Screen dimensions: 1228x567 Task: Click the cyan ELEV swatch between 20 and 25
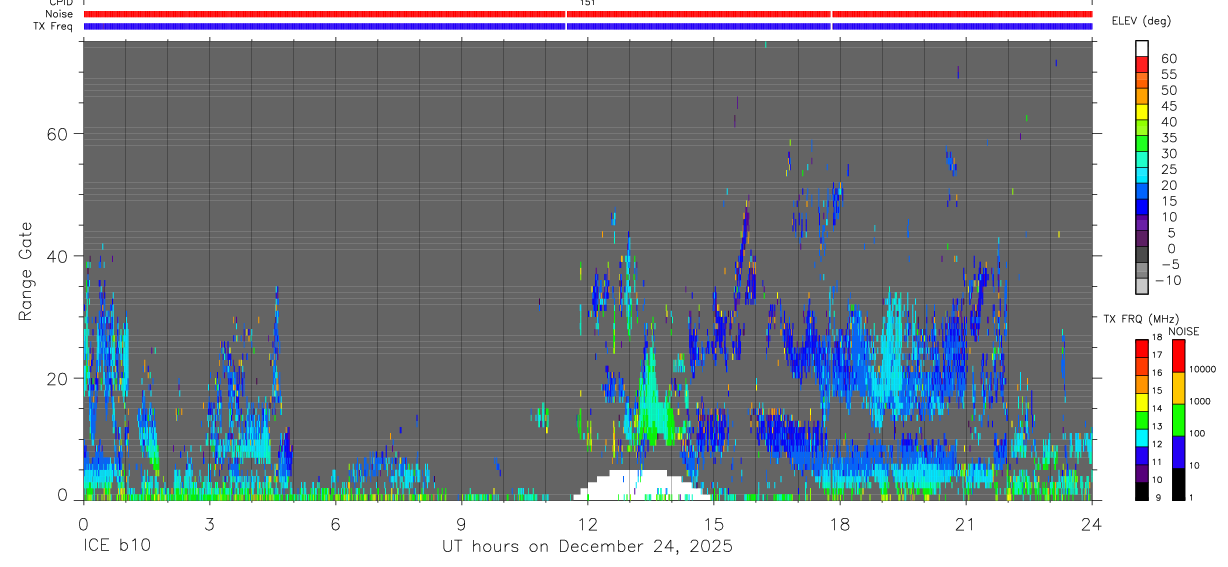tap(1141, 176)
